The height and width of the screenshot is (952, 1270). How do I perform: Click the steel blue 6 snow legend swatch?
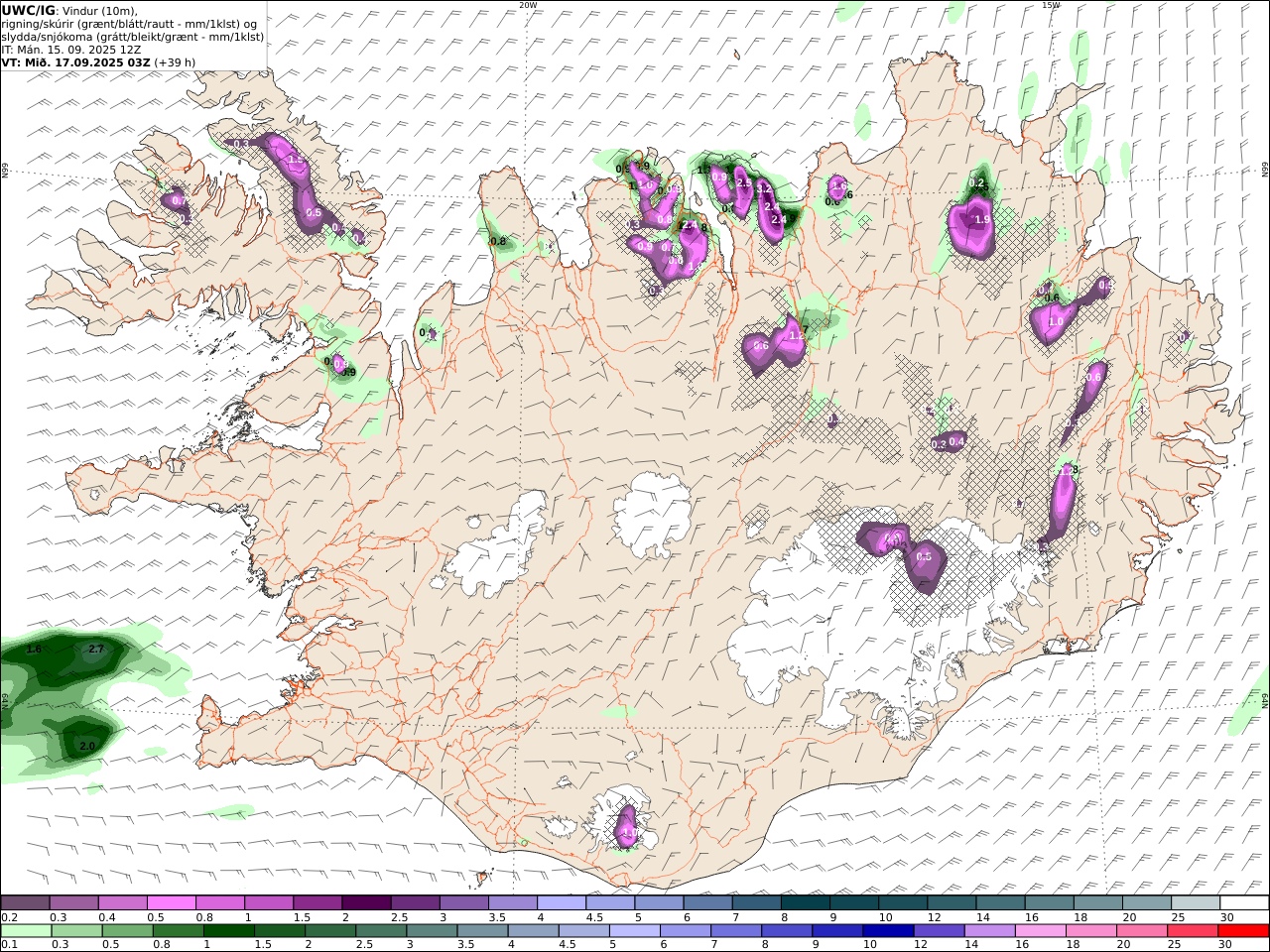click(x=707, y=902)
